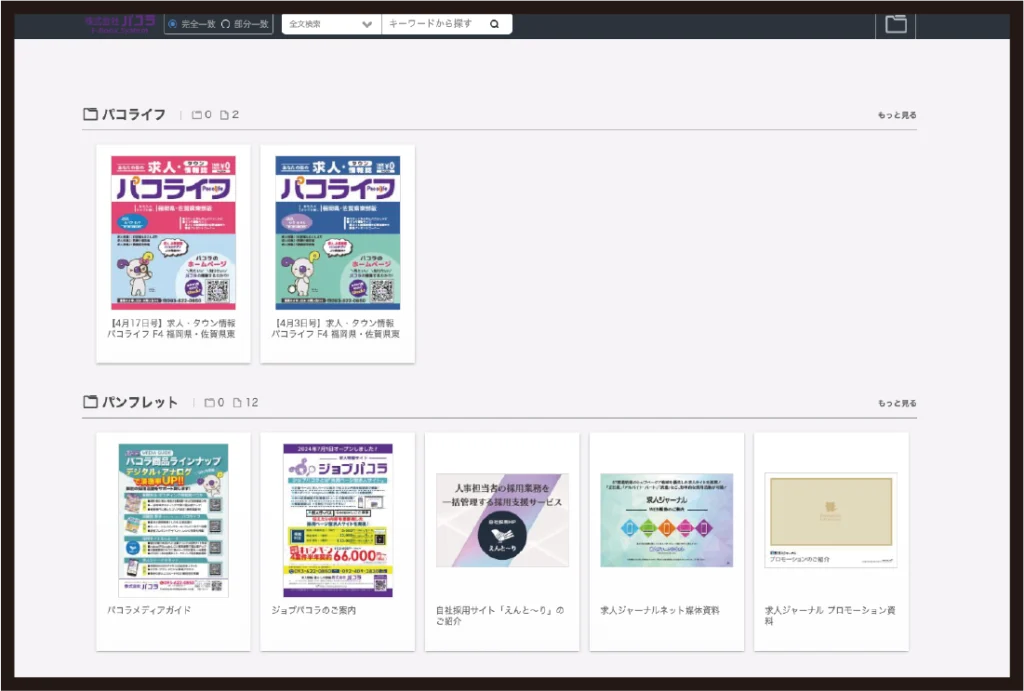Click the 求人ジャーナル プロモーション資料 title text
The width and height of the screenshot is (1024, 691).
[830, 615]
